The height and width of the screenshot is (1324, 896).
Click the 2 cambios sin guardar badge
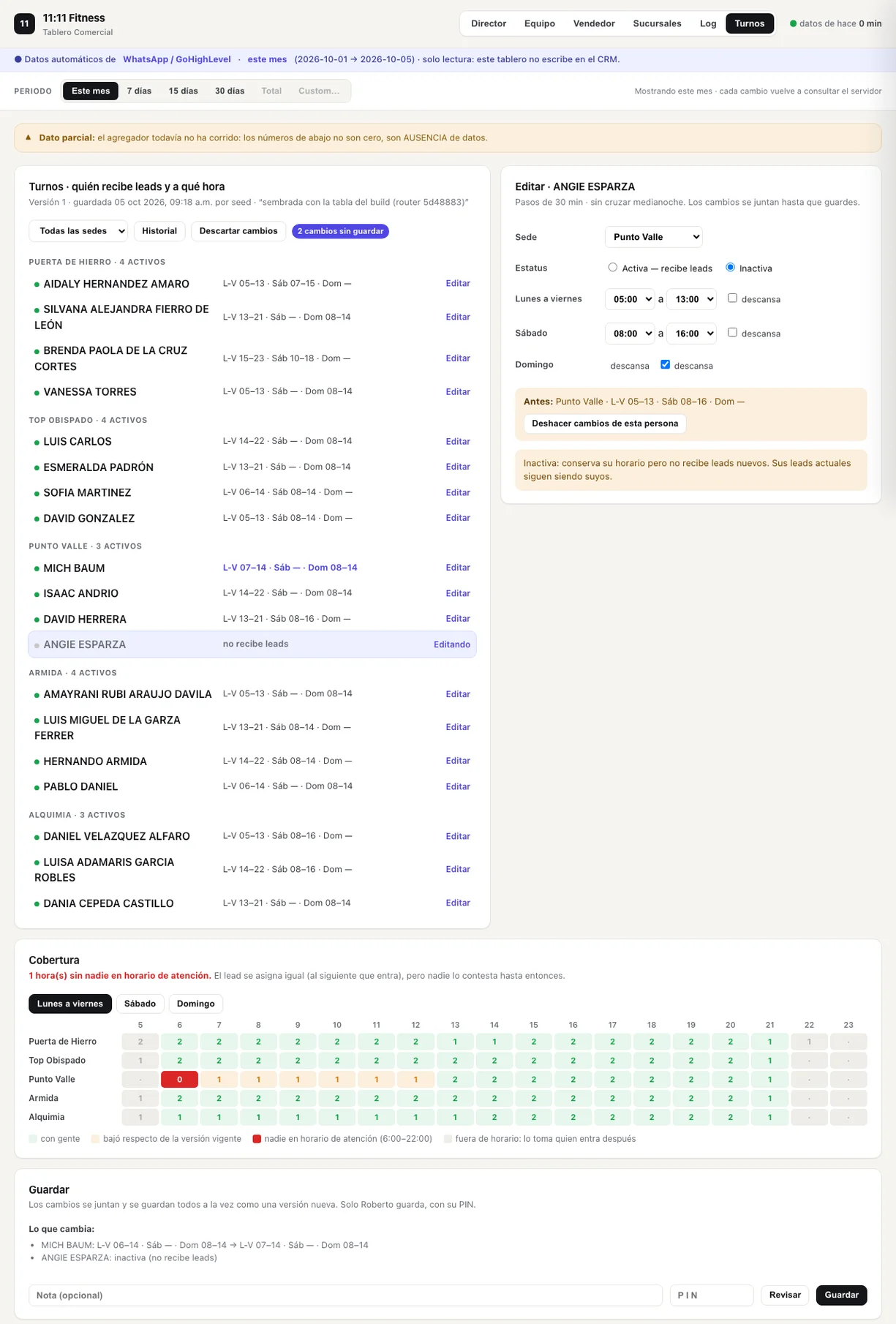(340, 231)
